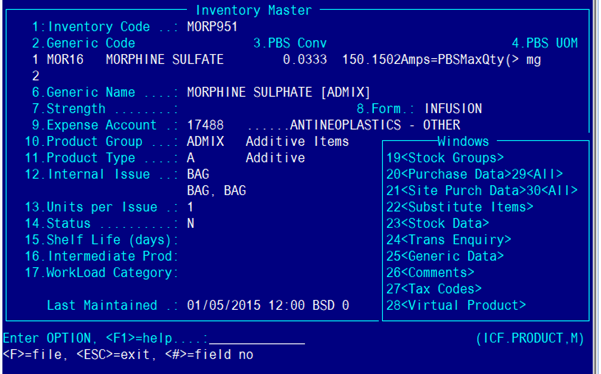The width and height of the screenshot is (601, 374).
Task: Open the Substitute Items window option
Action: [x=460, y=207]
